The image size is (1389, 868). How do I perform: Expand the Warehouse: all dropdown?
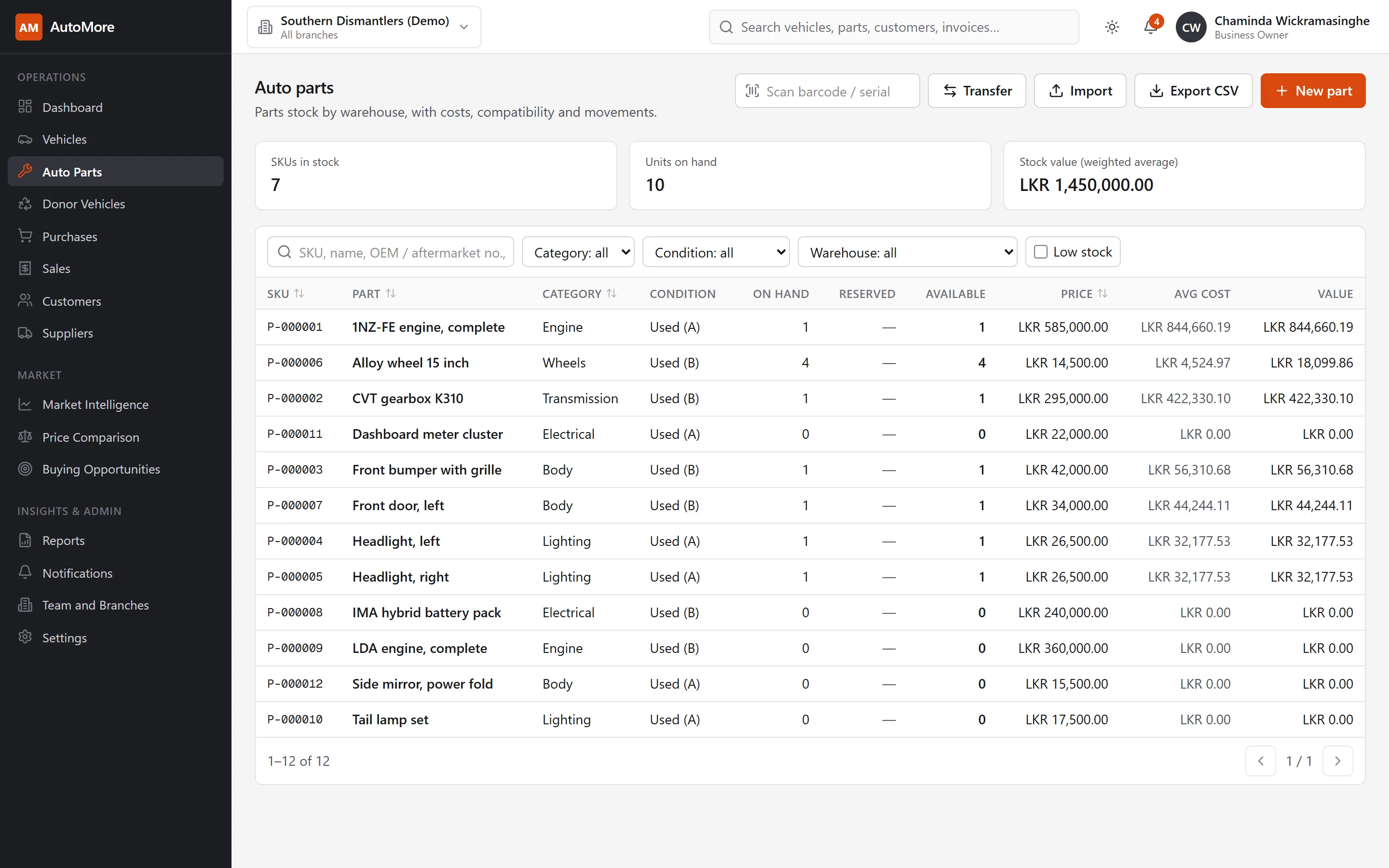coord(907,252)
